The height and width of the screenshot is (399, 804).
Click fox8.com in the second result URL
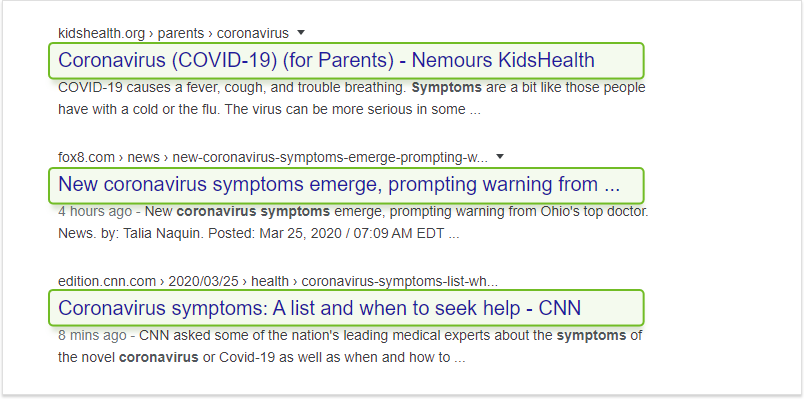coord(86,157)
